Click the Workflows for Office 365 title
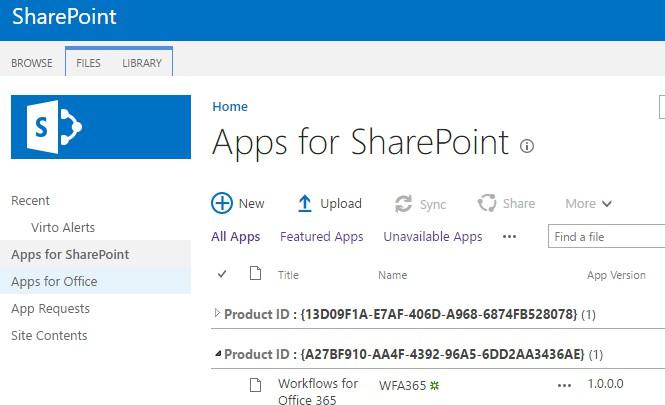This screenshot has height=405, width=665. tap(318, 391)
